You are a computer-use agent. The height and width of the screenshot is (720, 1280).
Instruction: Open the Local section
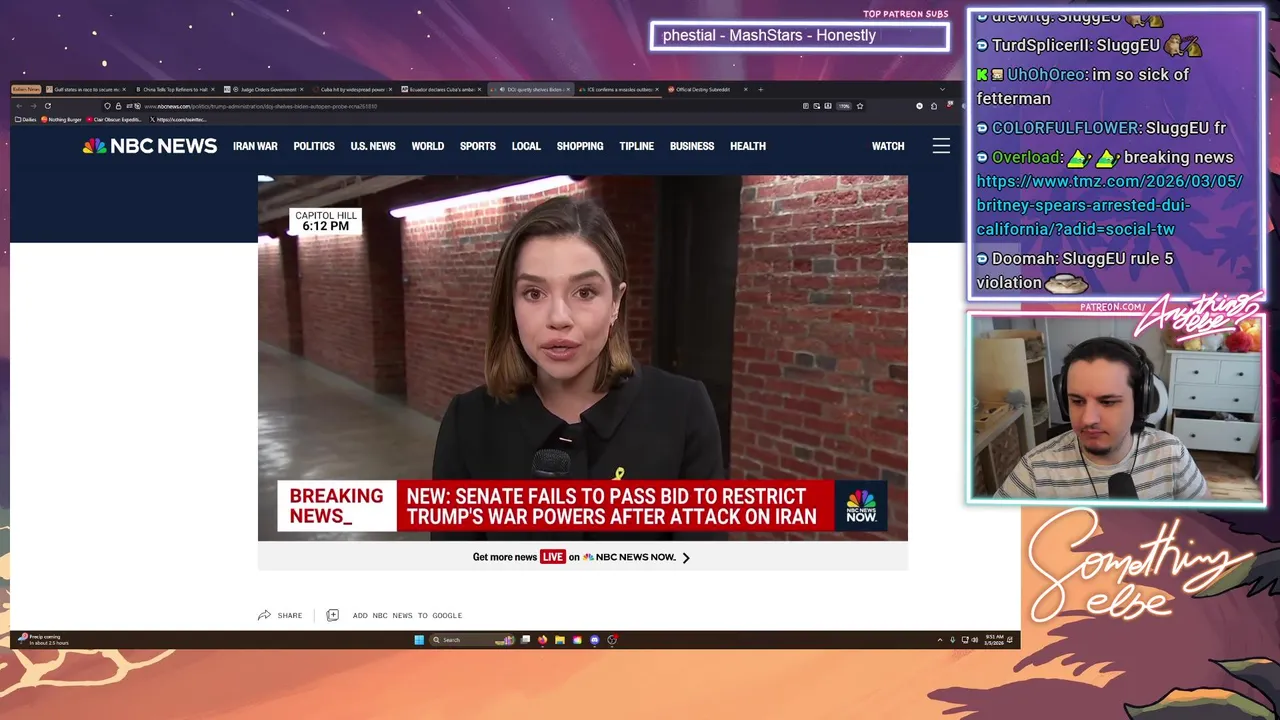526,146
